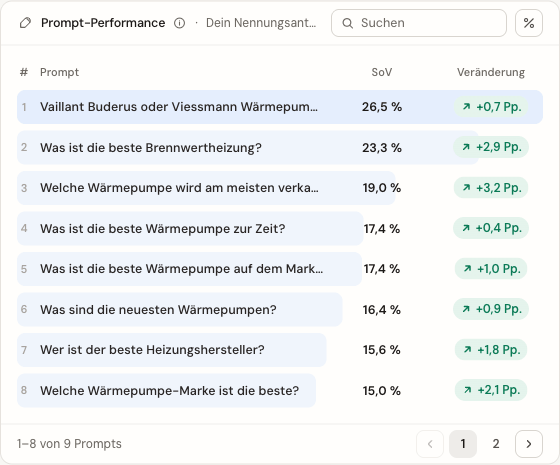
Task: Switch to page 2 of prompts
Action: pos(496,444)
